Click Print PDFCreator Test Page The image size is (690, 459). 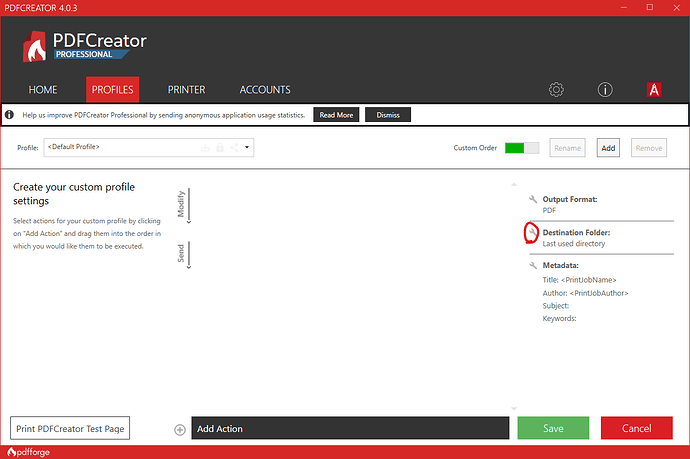click(70, 428)
